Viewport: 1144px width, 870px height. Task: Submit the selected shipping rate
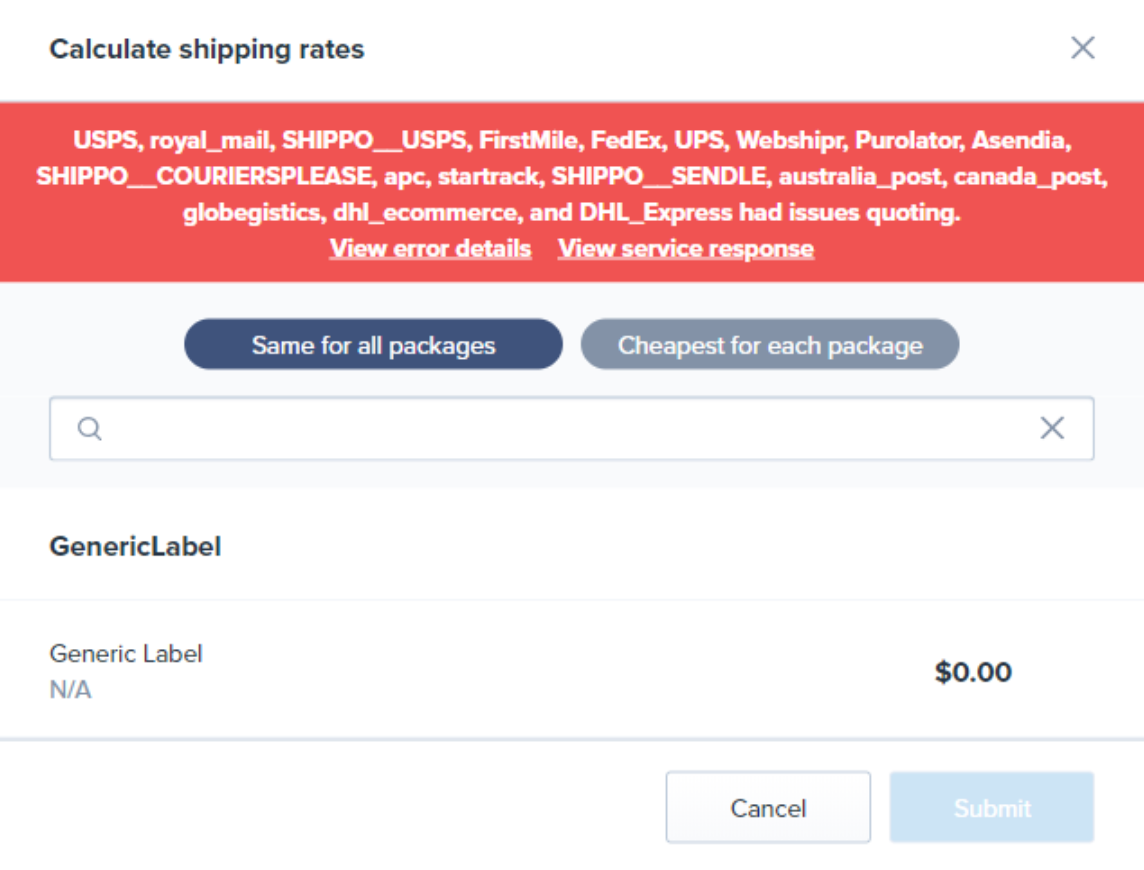(991, 807)
